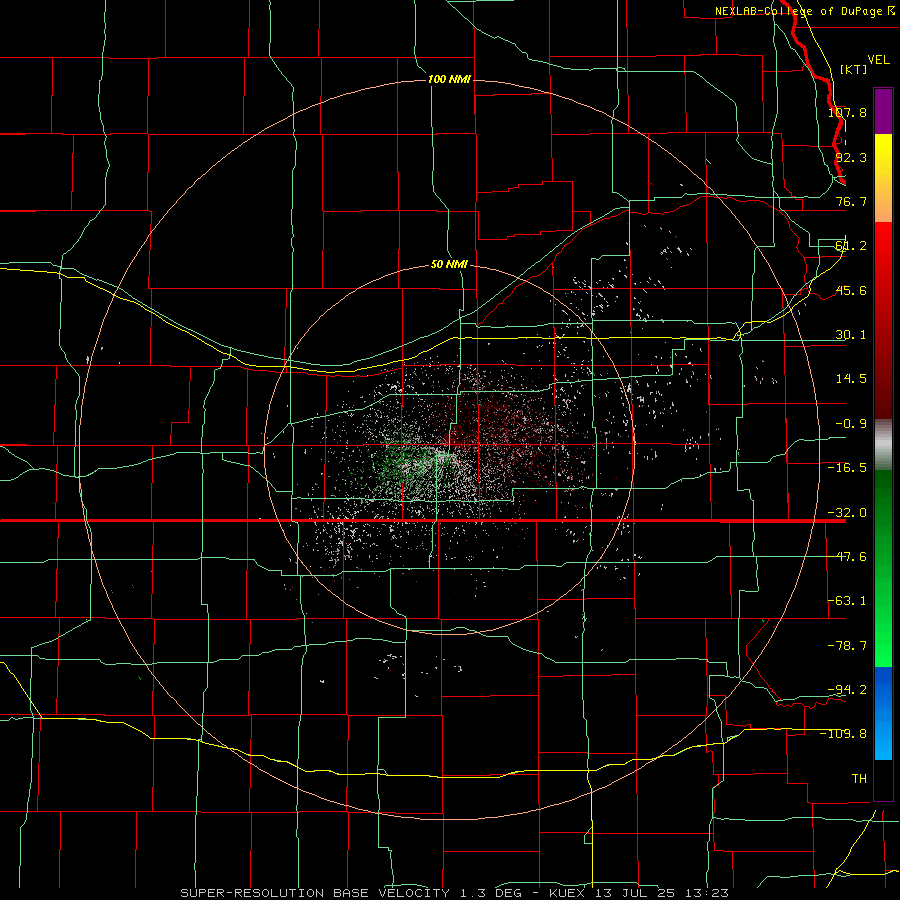Click the -63.1 velocity scale value
The image size is (900, 900).
pyautogui.click(x=847, y=600)
